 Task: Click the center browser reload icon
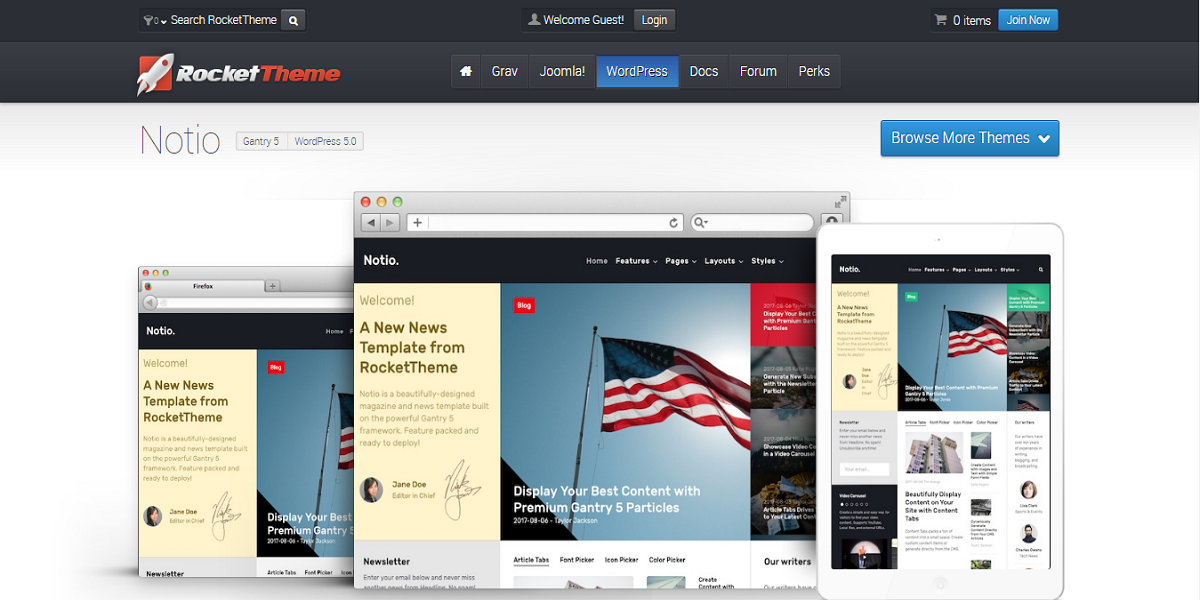pyautogui.click(x=674, y=223)
